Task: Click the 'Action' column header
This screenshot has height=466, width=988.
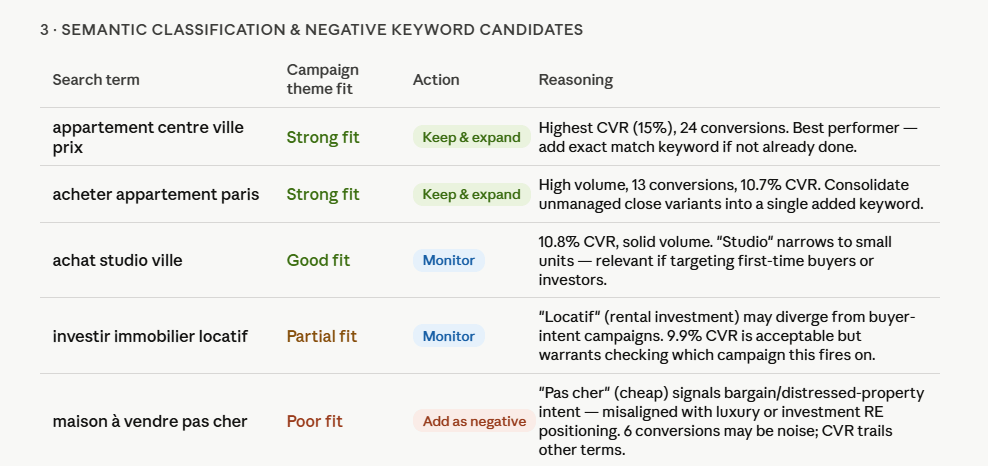Action: 436,80
